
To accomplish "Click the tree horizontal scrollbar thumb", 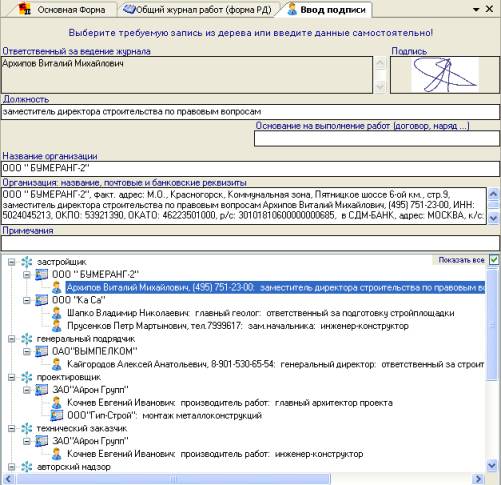I will 173,479.
